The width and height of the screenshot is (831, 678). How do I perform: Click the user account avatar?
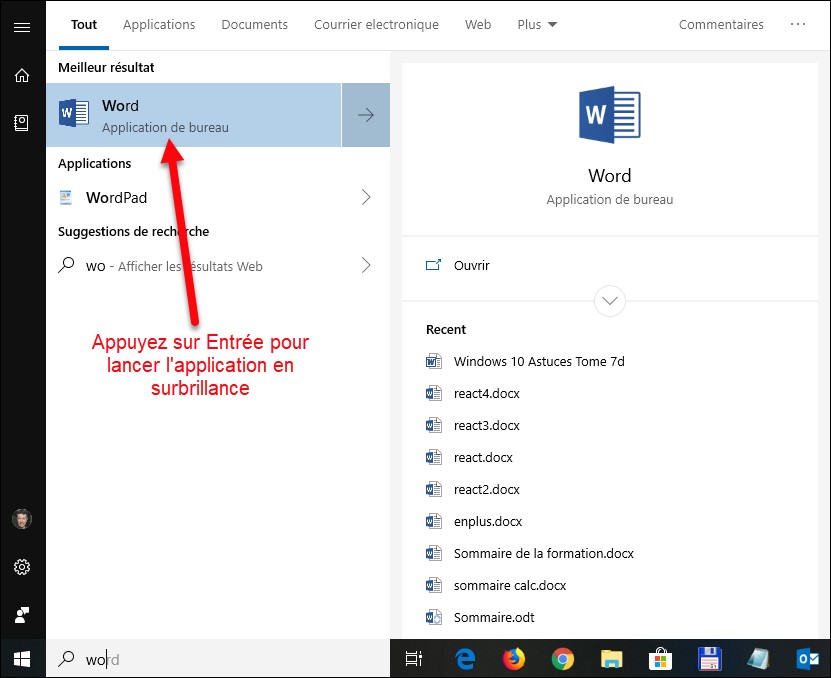pos(22,519)
